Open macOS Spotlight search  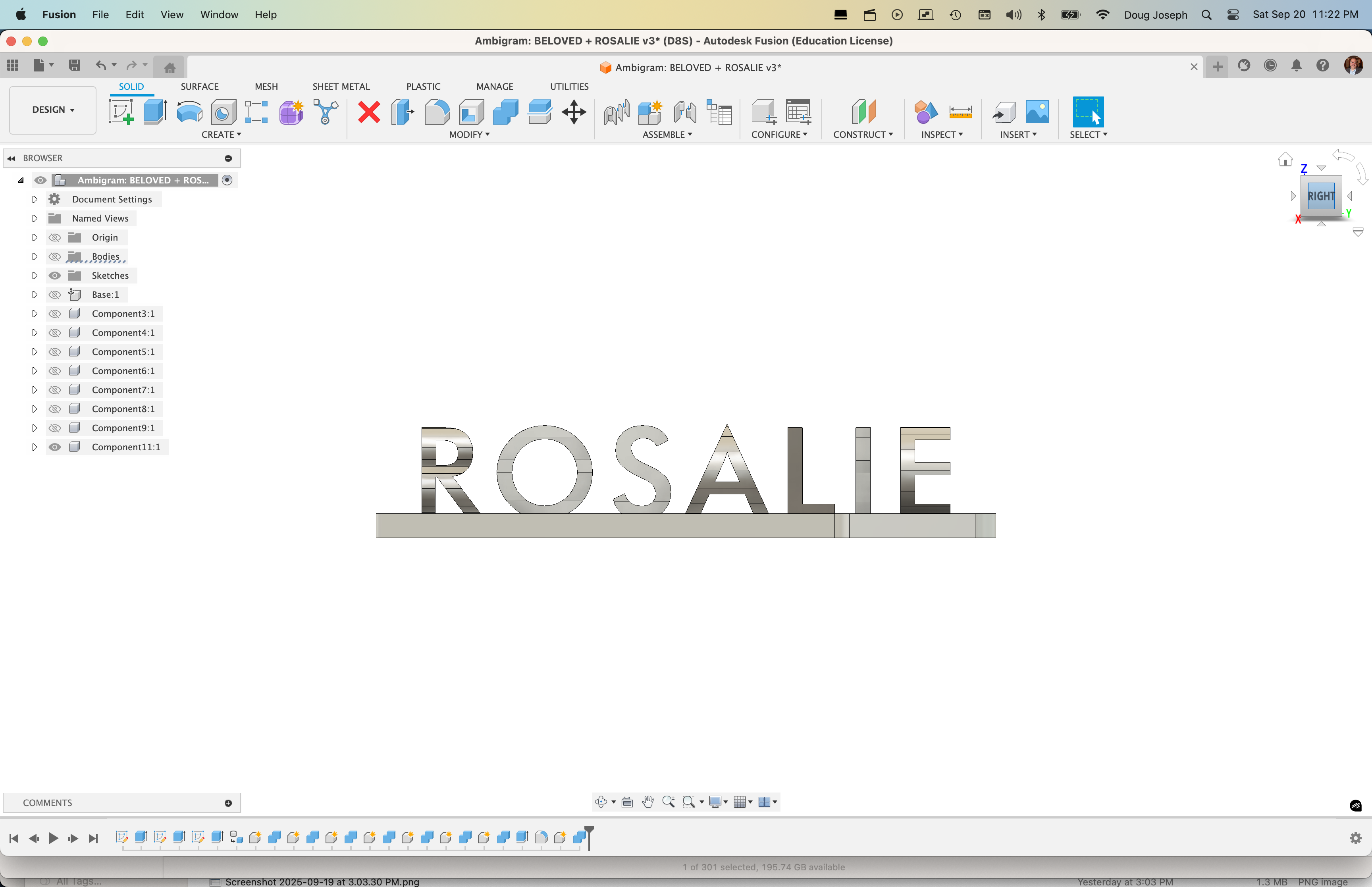point(1206,14)
